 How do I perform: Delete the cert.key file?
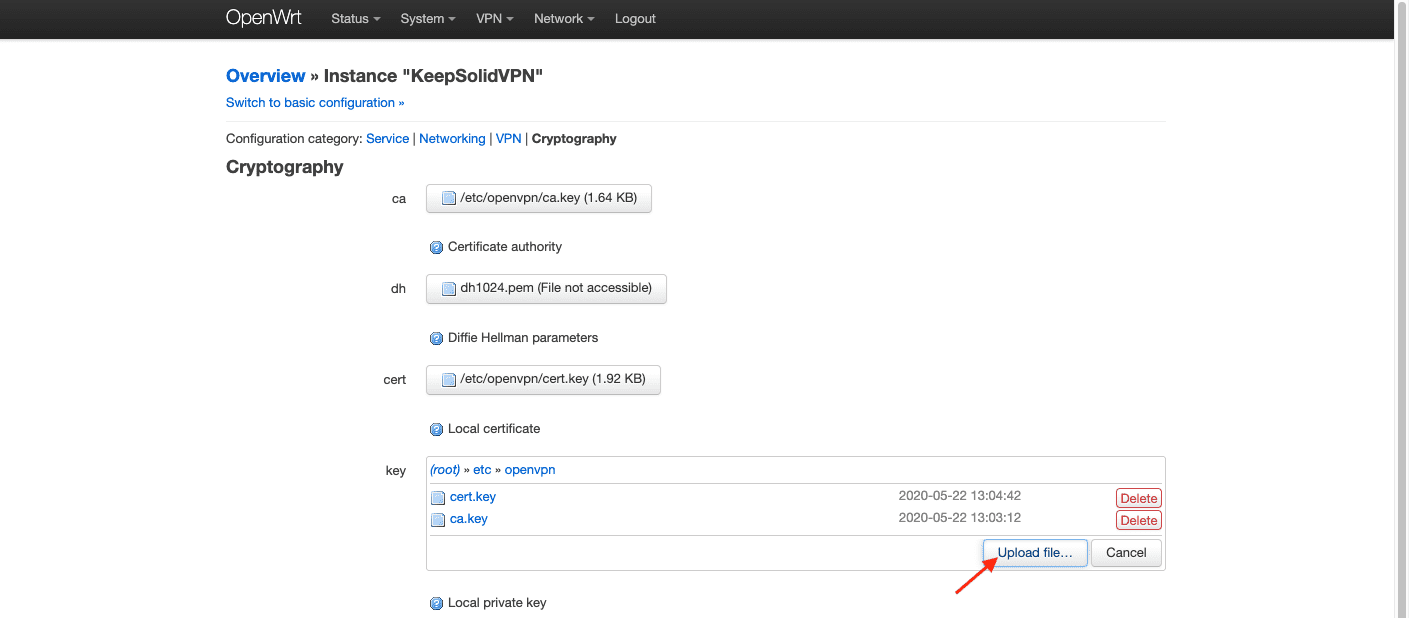point(1138,498)
